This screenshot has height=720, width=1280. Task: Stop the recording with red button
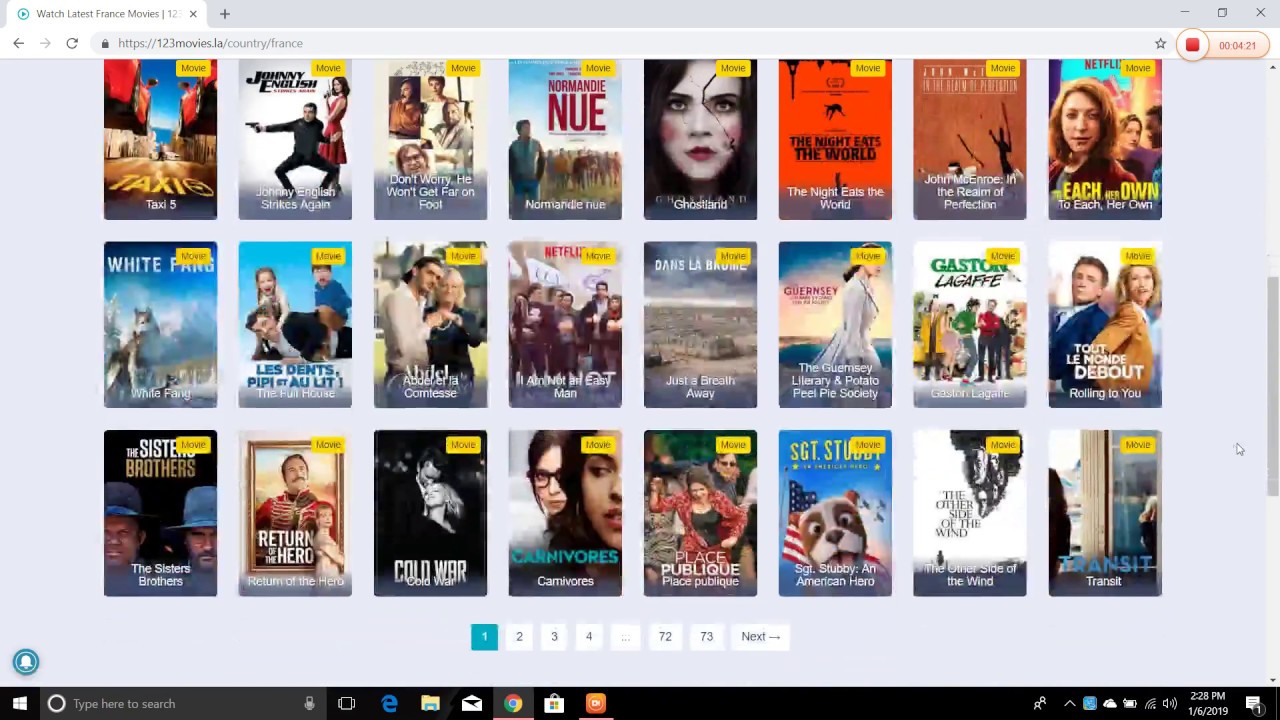(1192, 45)
